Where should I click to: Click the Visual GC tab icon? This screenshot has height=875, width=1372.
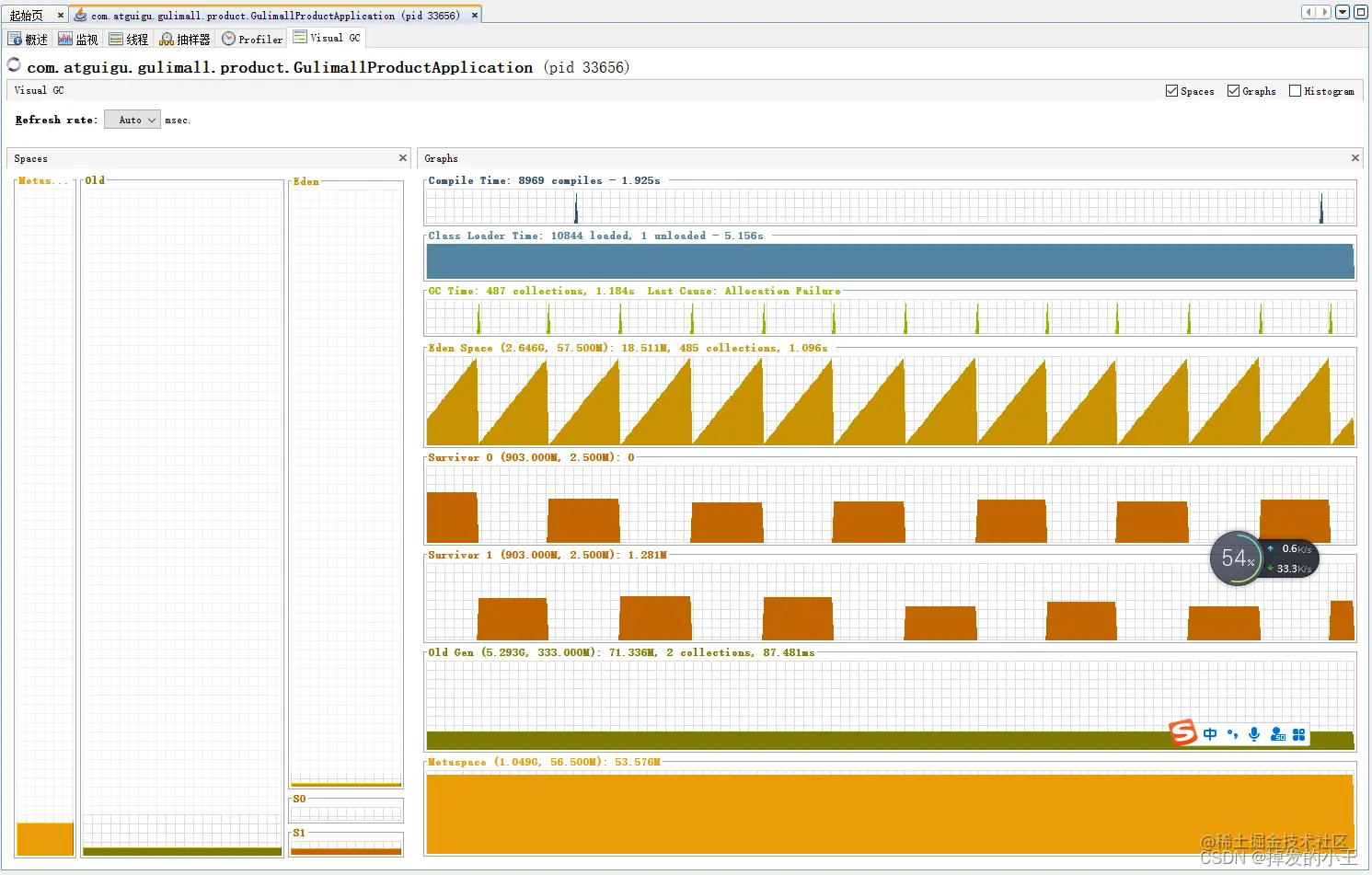300,37
